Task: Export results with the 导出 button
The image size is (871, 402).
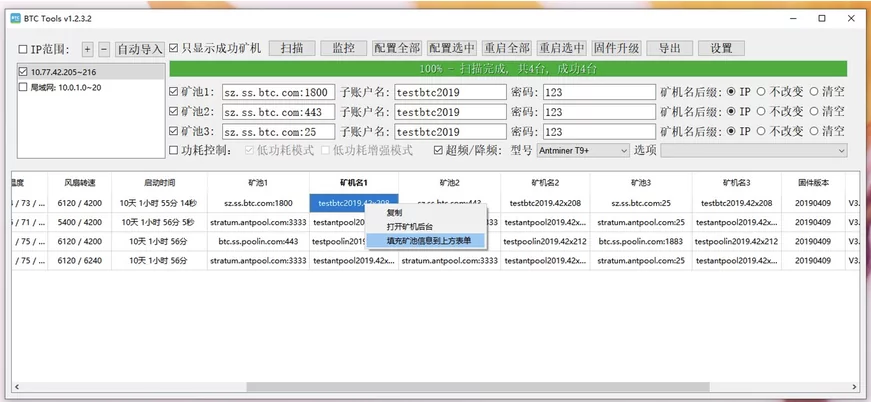Action: point(669,48)
